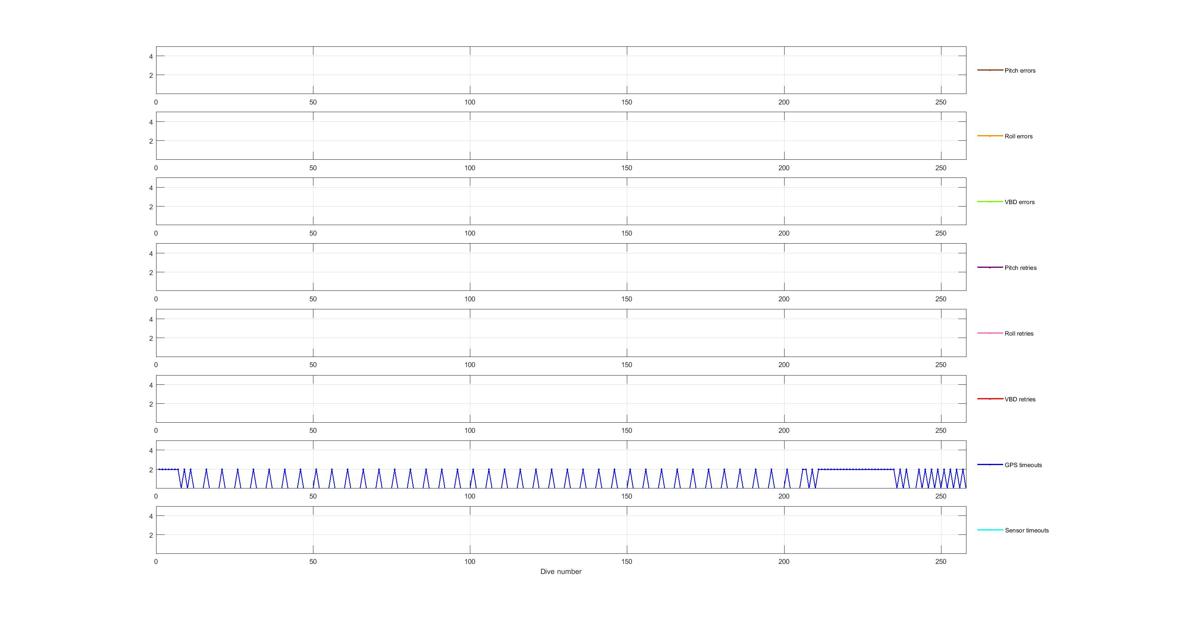Image resolution: width=1200 pixels, height=622 pixels.
Task: Click the green VBD errors legend line
Action: (x=990, y=202)
